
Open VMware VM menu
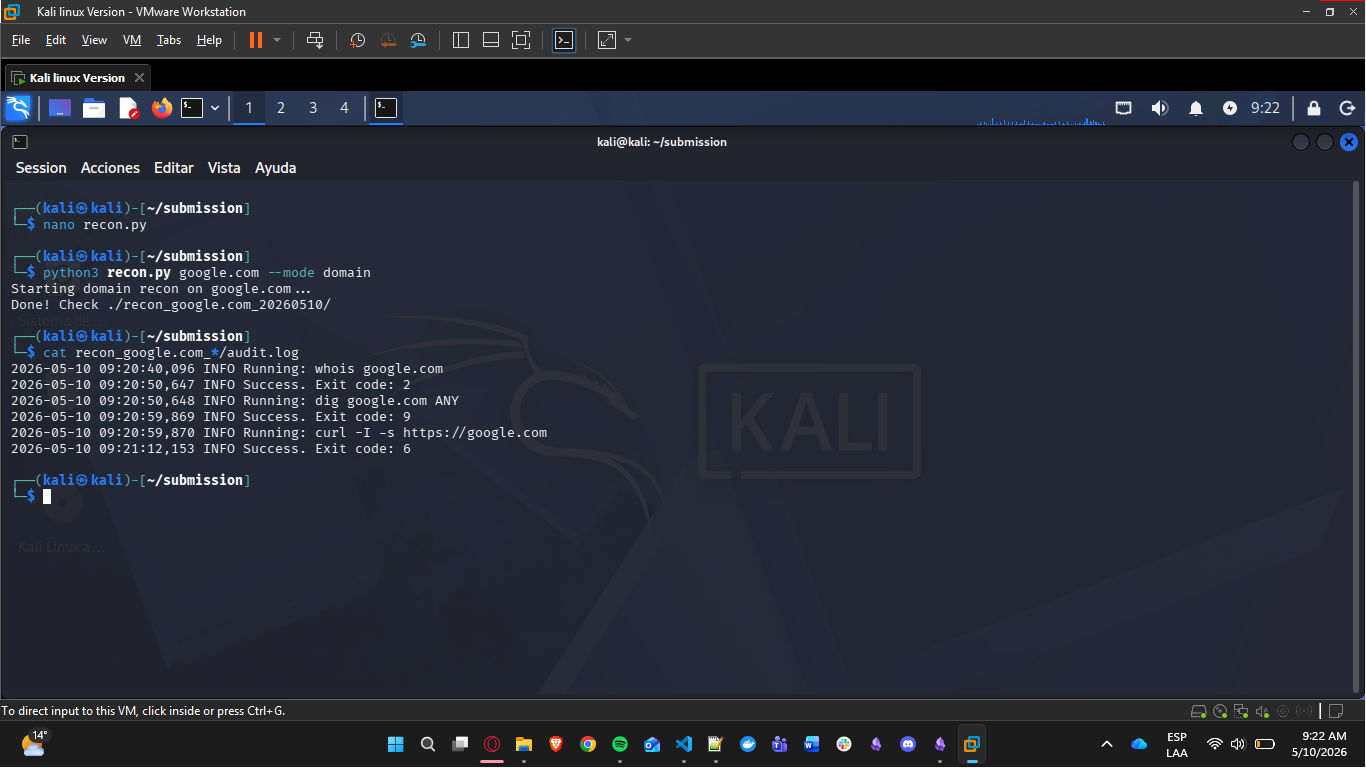(132, 40)
